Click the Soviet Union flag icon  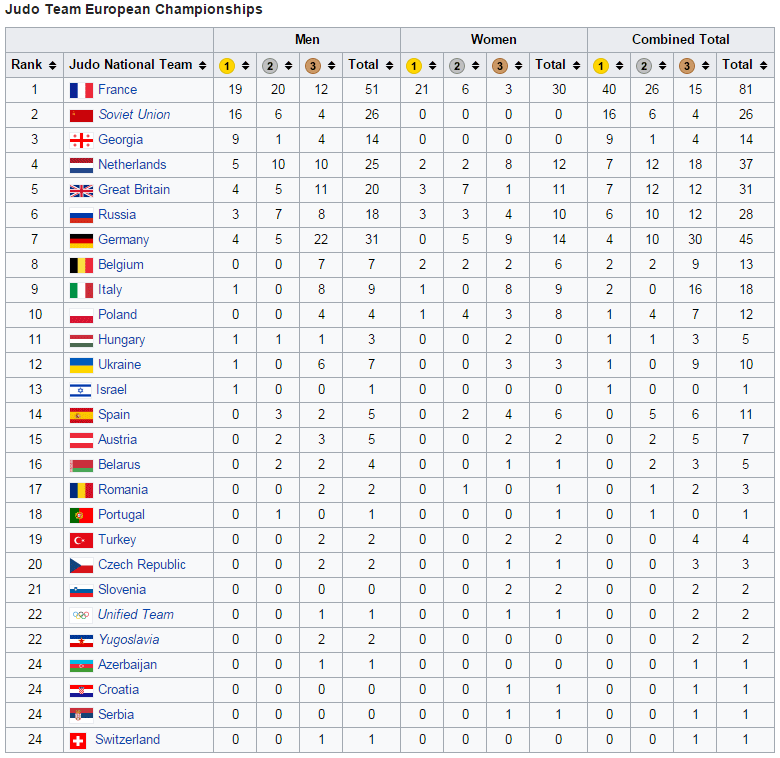[81, 115]
